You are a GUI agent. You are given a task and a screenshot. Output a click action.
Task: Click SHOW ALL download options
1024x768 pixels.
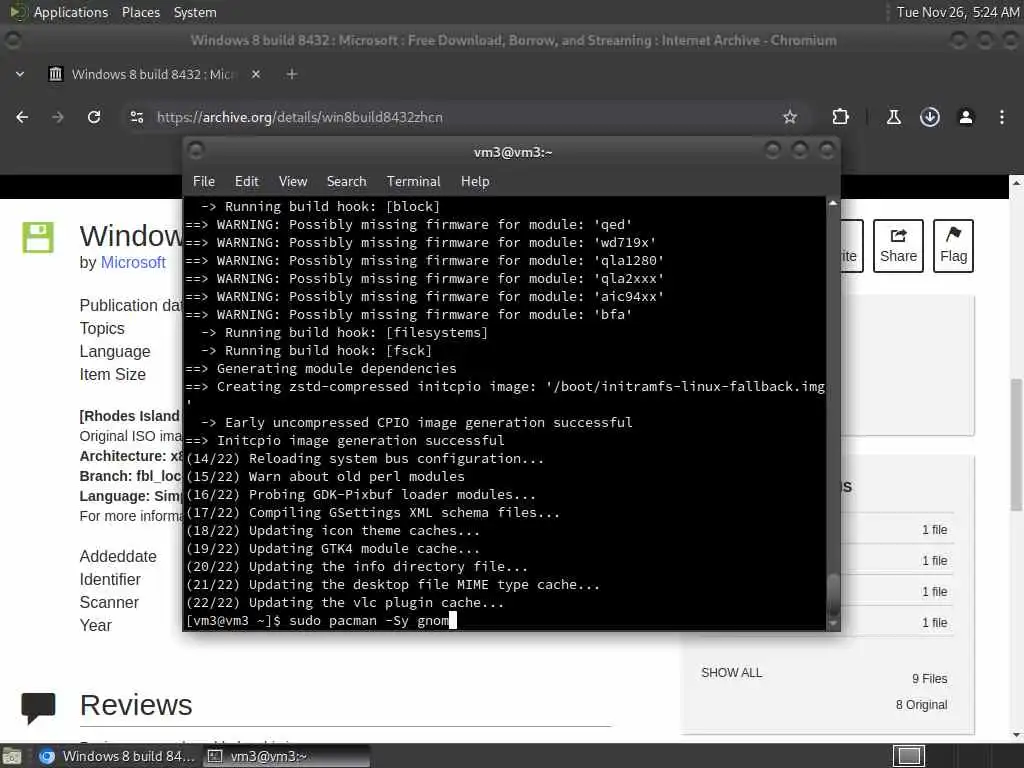[x=731, y=673]
